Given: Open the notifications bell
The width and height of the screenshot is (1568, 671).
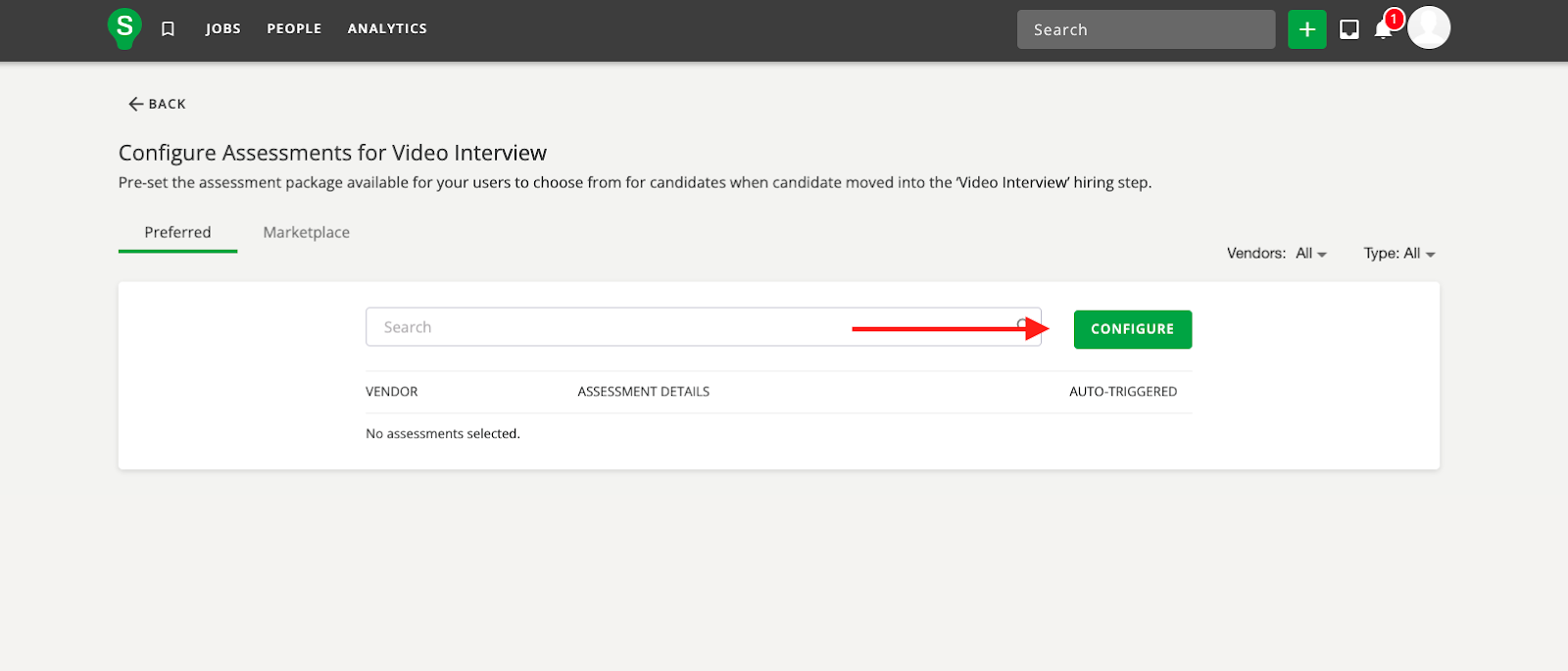Looking at the screenshot, I should pyautogui.click(x=1383, y=29).
